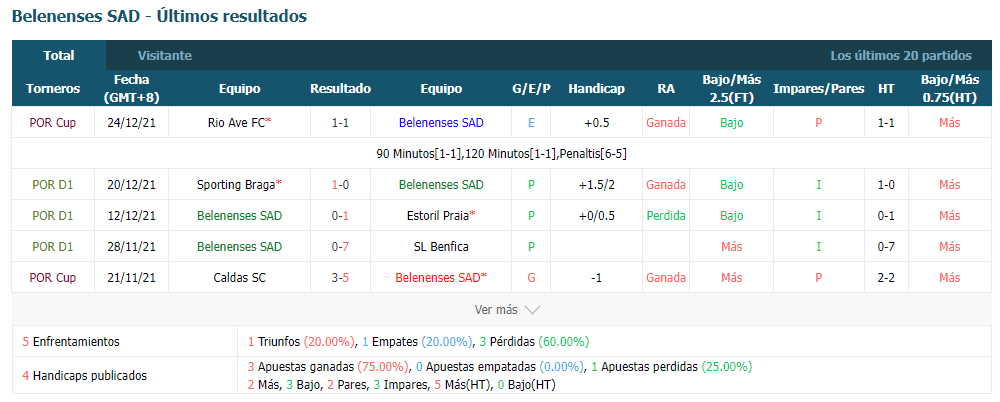The height and width of the screenshot is (402, 1000).
Task: Open the 0-7 match result
Action: pos(340,246)
